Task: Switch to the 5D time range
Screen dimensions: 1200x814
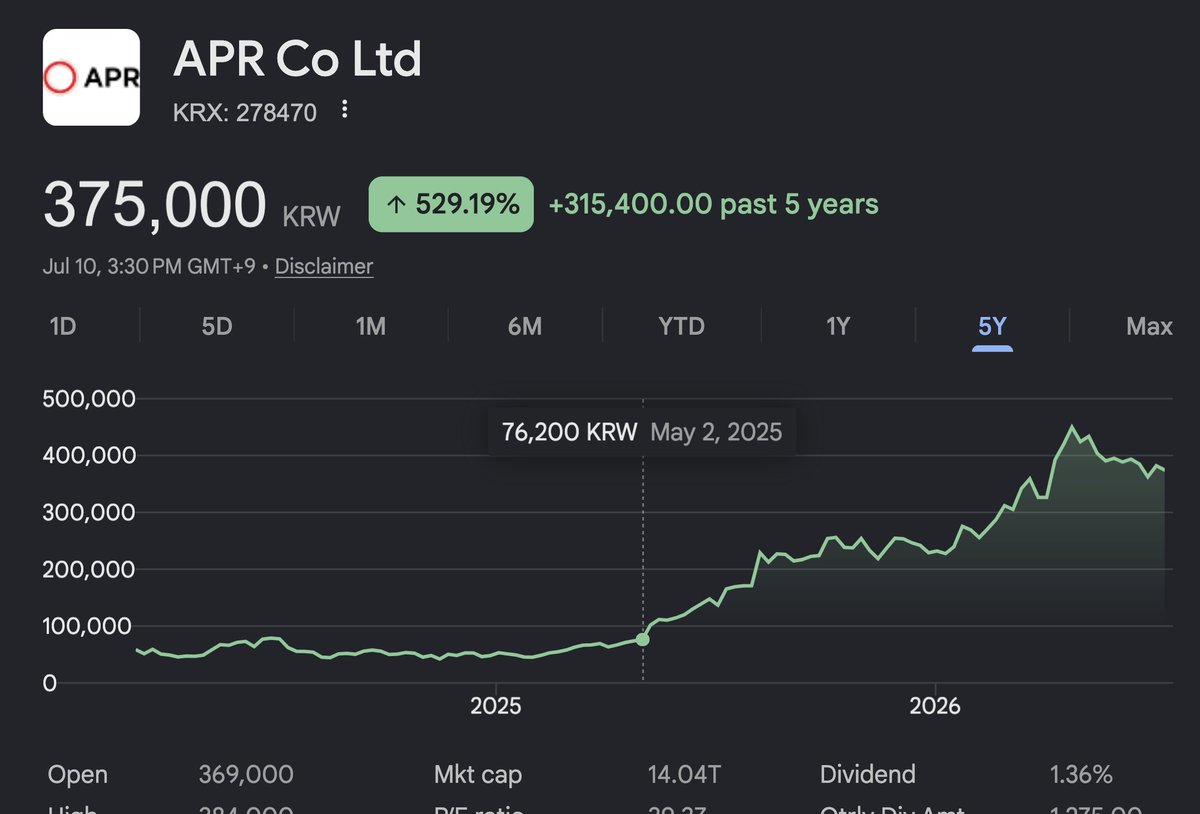Action: (x=217, y=326)
